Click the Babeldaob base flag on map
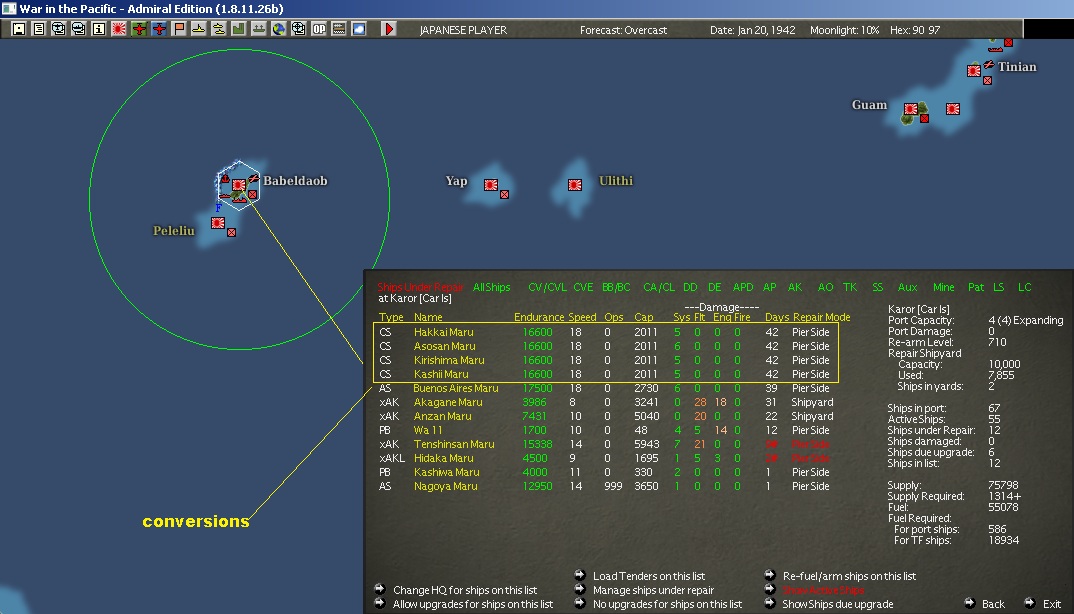Image resolution: width=1074 pixels, height=614 pixels. pyautogui.click(x=238, y=185)
